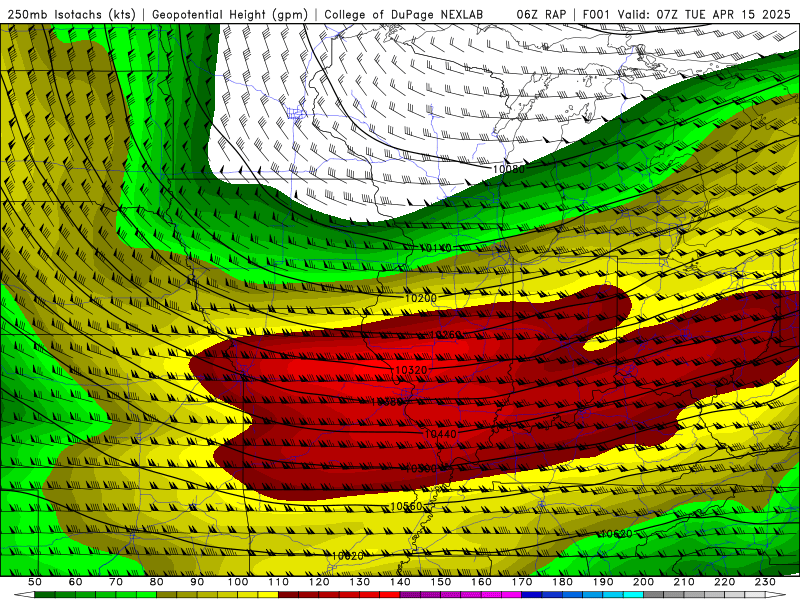Click the 200 value on the color scale
This screenshot has height=600, width=800.
(644, 582)
